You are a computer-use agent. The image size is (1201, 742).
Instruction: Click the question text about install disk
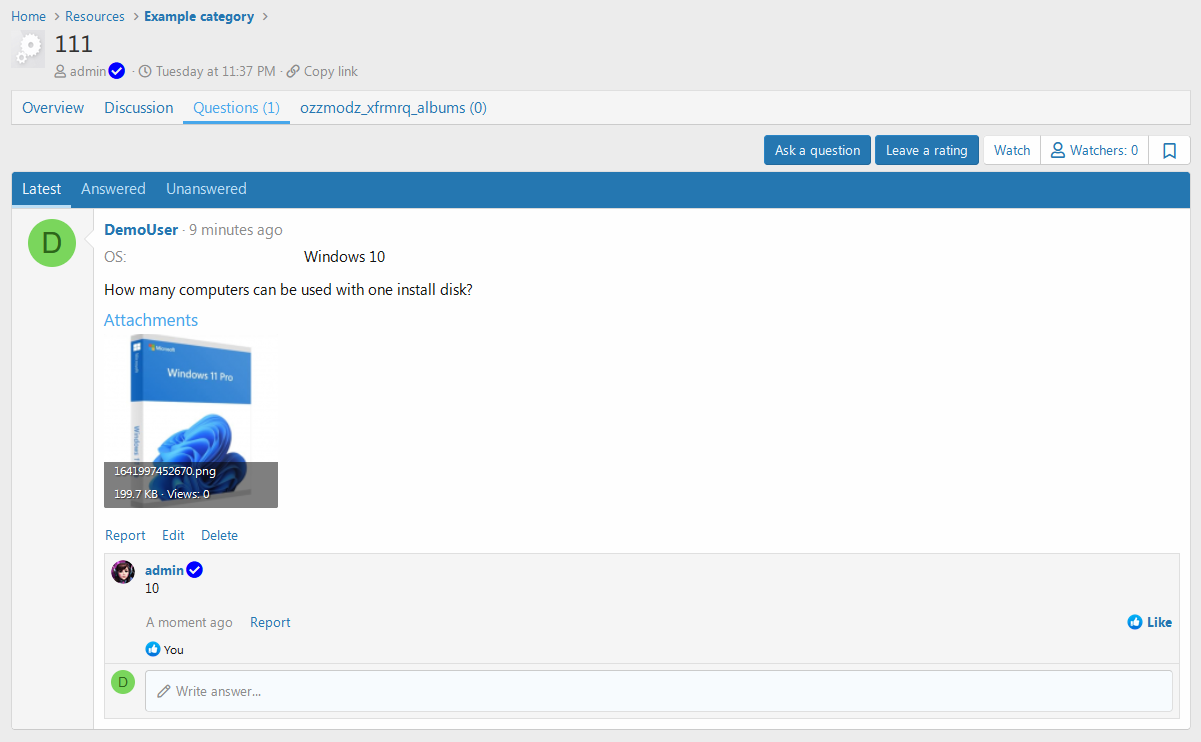[x=288, y=290]
